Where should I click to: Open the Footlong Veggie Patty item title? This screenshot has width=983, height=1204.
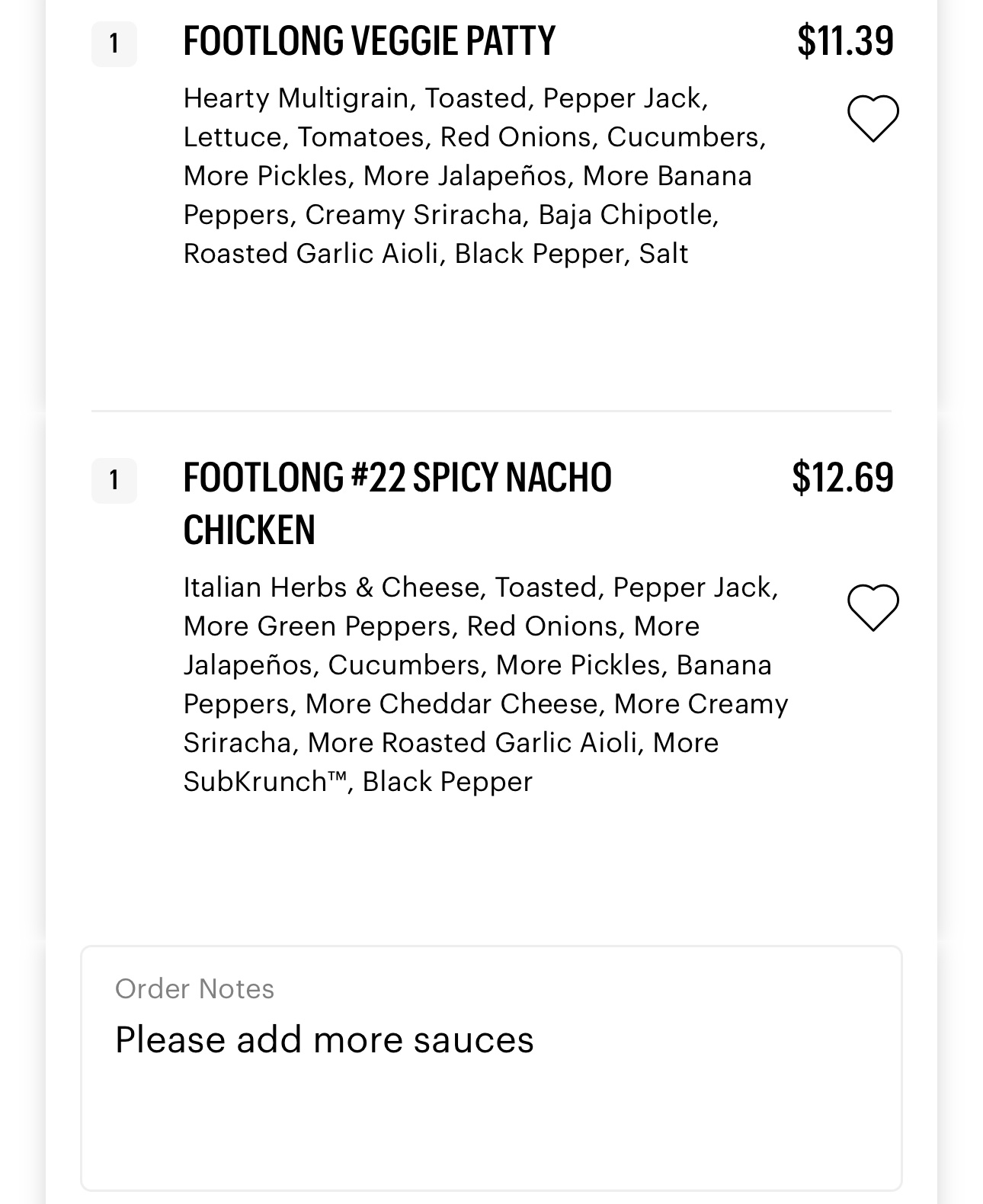click(x=369, y=41)
